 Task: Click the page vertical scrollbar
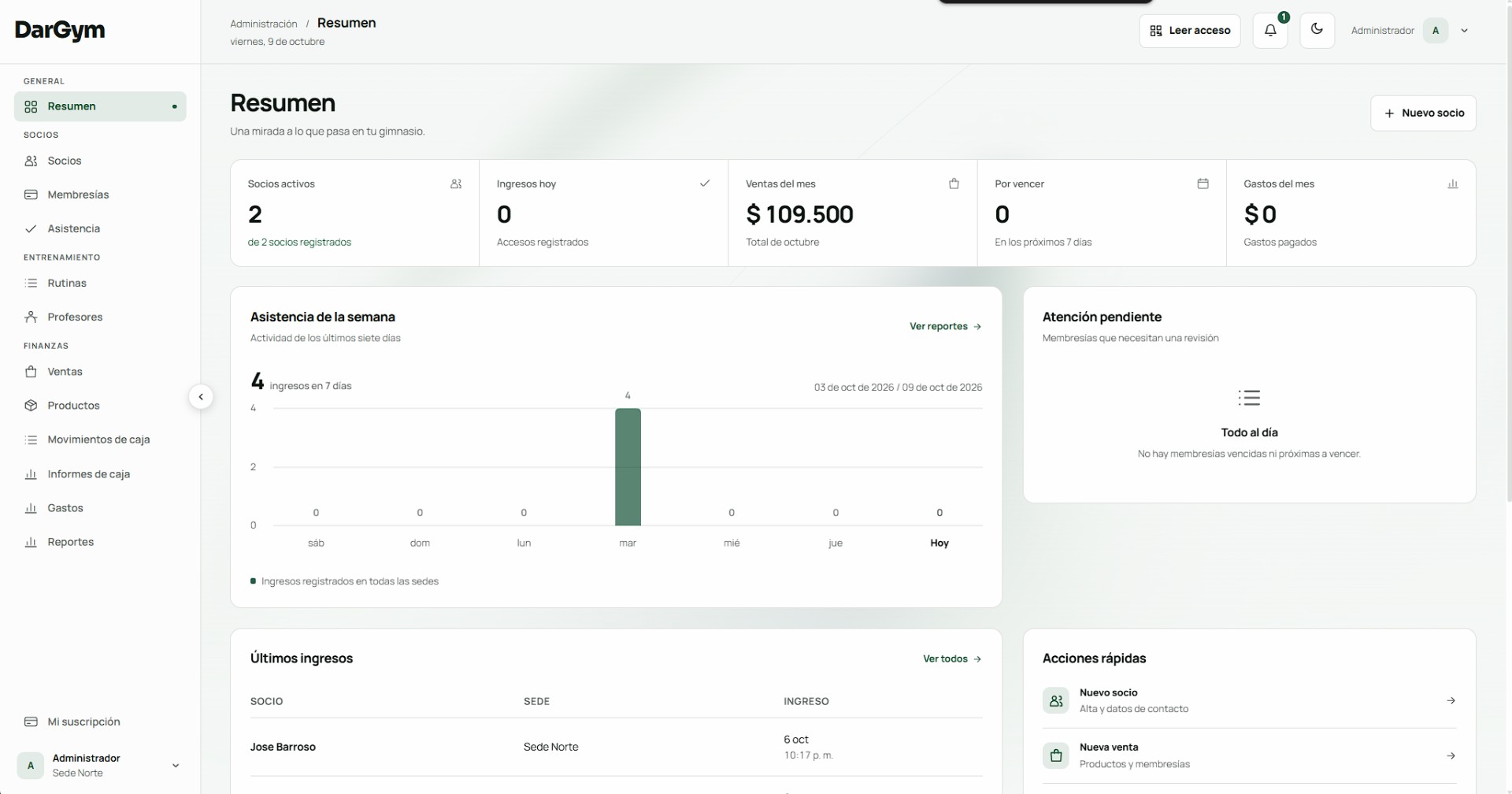[x=1509, y=252]
